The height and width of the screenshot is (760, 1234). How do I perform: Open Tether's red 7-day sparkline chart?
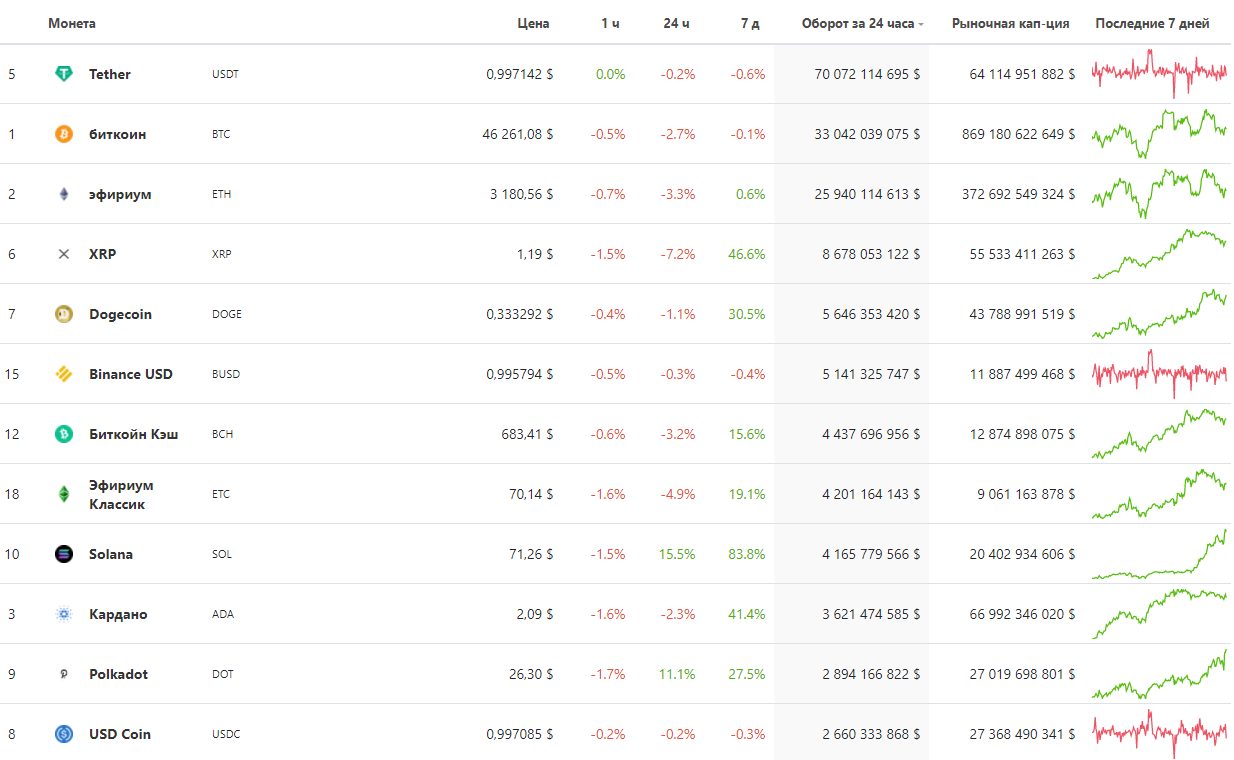coord(1160,74)
